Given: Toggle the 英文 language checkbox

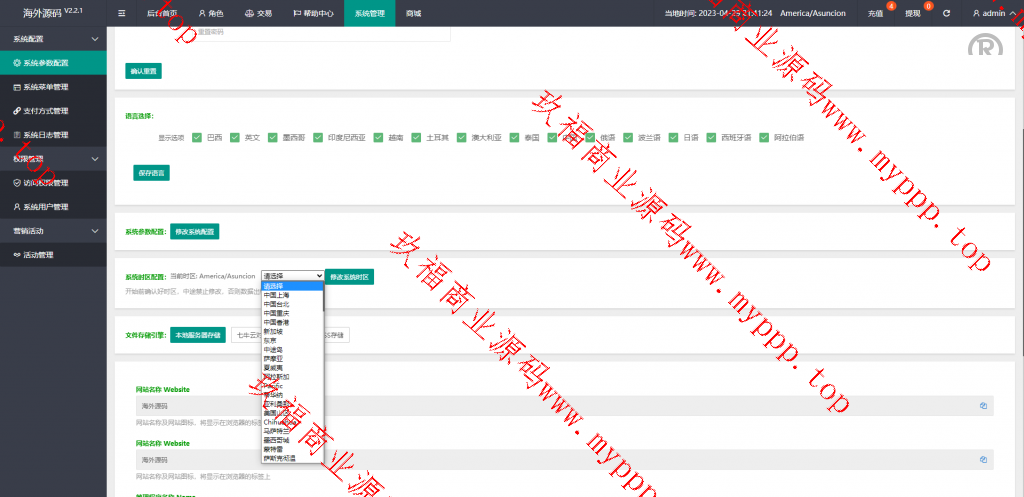Looking at the screenshot, I should pos(234,137).
